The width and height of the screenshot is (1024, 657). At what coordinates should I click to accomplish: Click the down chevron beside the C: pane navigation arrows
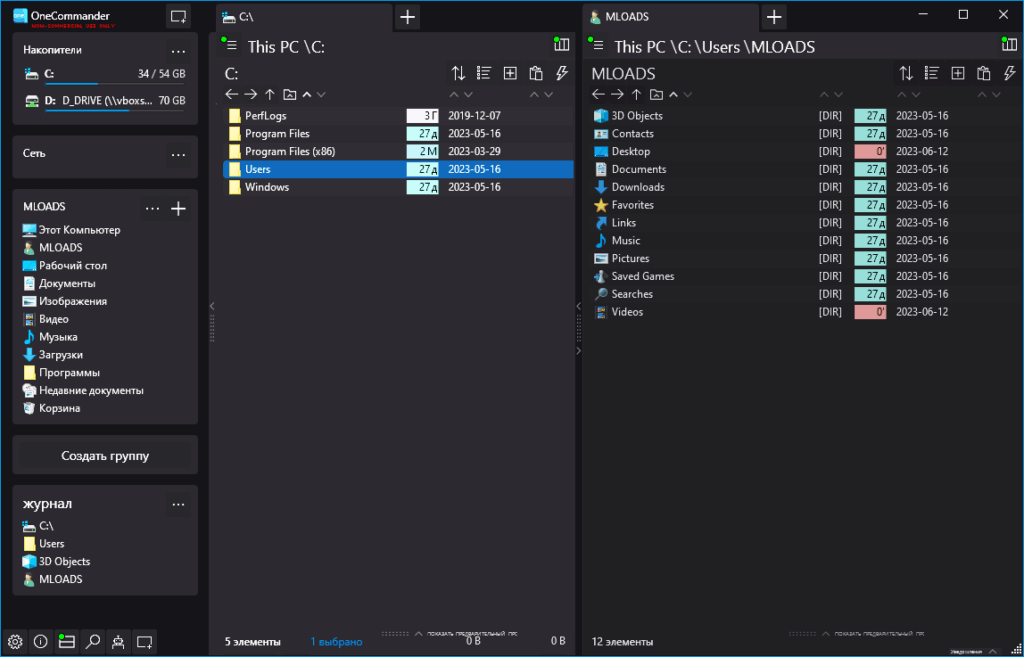coord(321,95)
